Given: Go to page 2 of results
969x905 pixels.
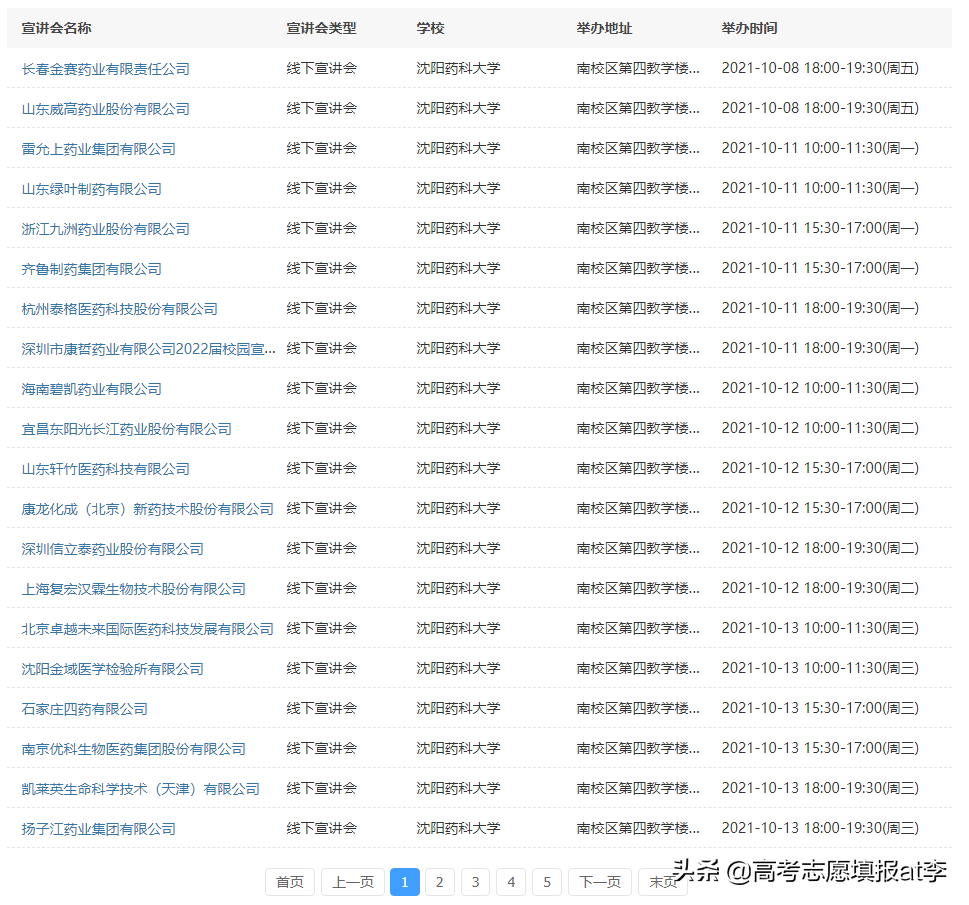Looking at the screenshot, I should (439, 882).
